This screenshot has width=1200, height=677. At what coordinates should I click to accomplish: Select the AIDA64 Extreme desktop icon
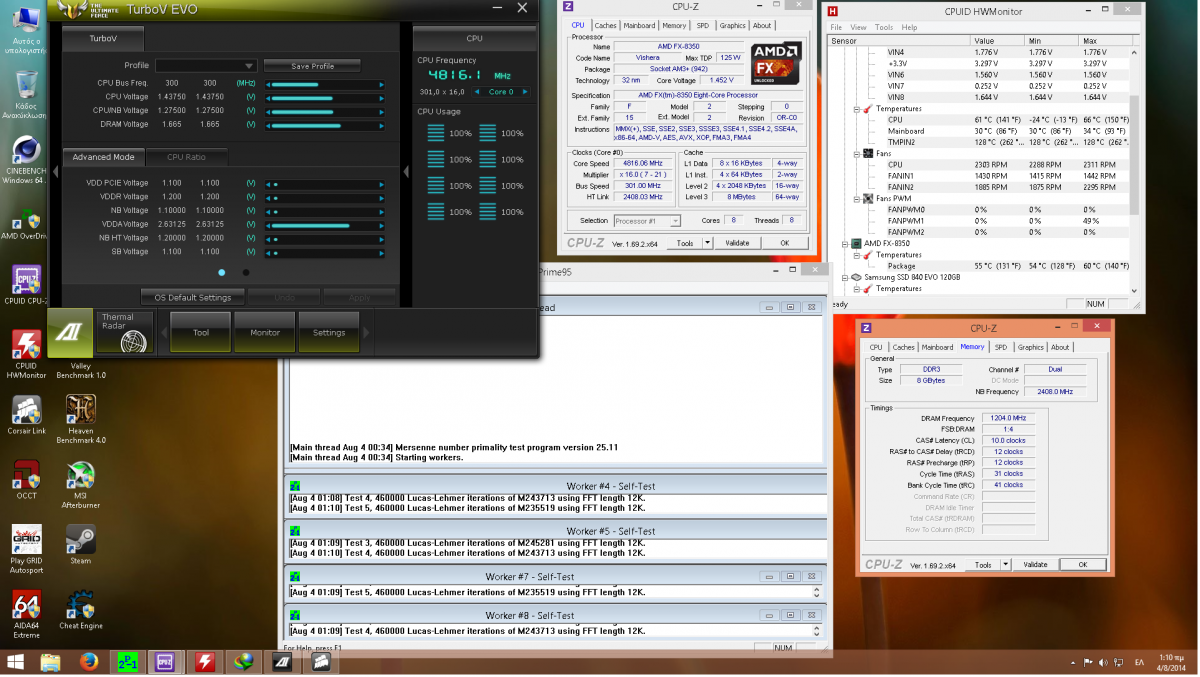pos(26,615)
